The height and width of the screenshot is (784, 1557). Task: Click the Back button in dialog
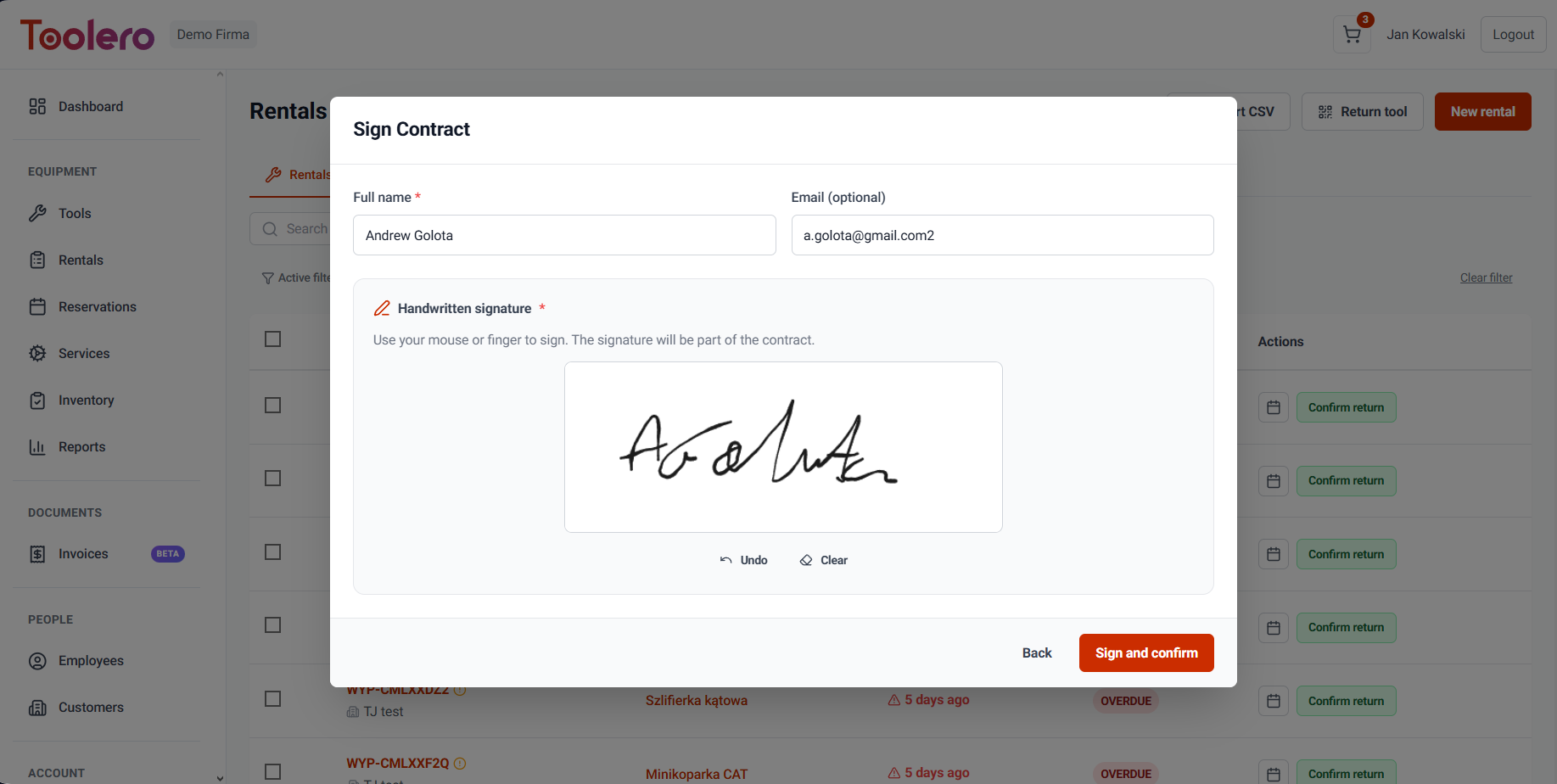point(1036,652)
